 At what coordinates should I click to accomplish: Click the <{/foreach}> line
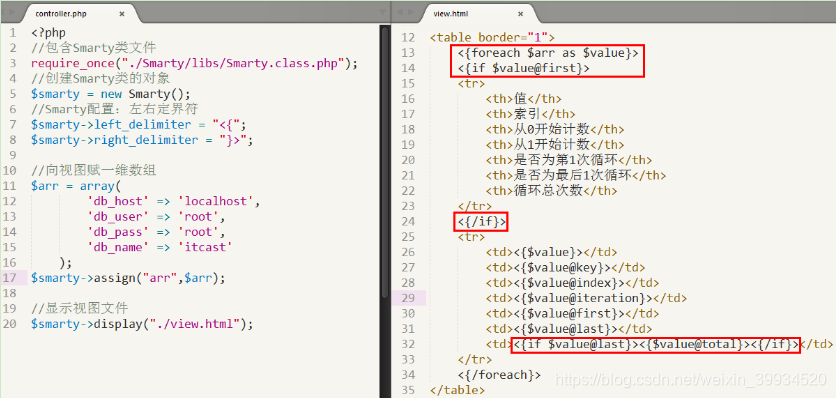tap(499, 375)
